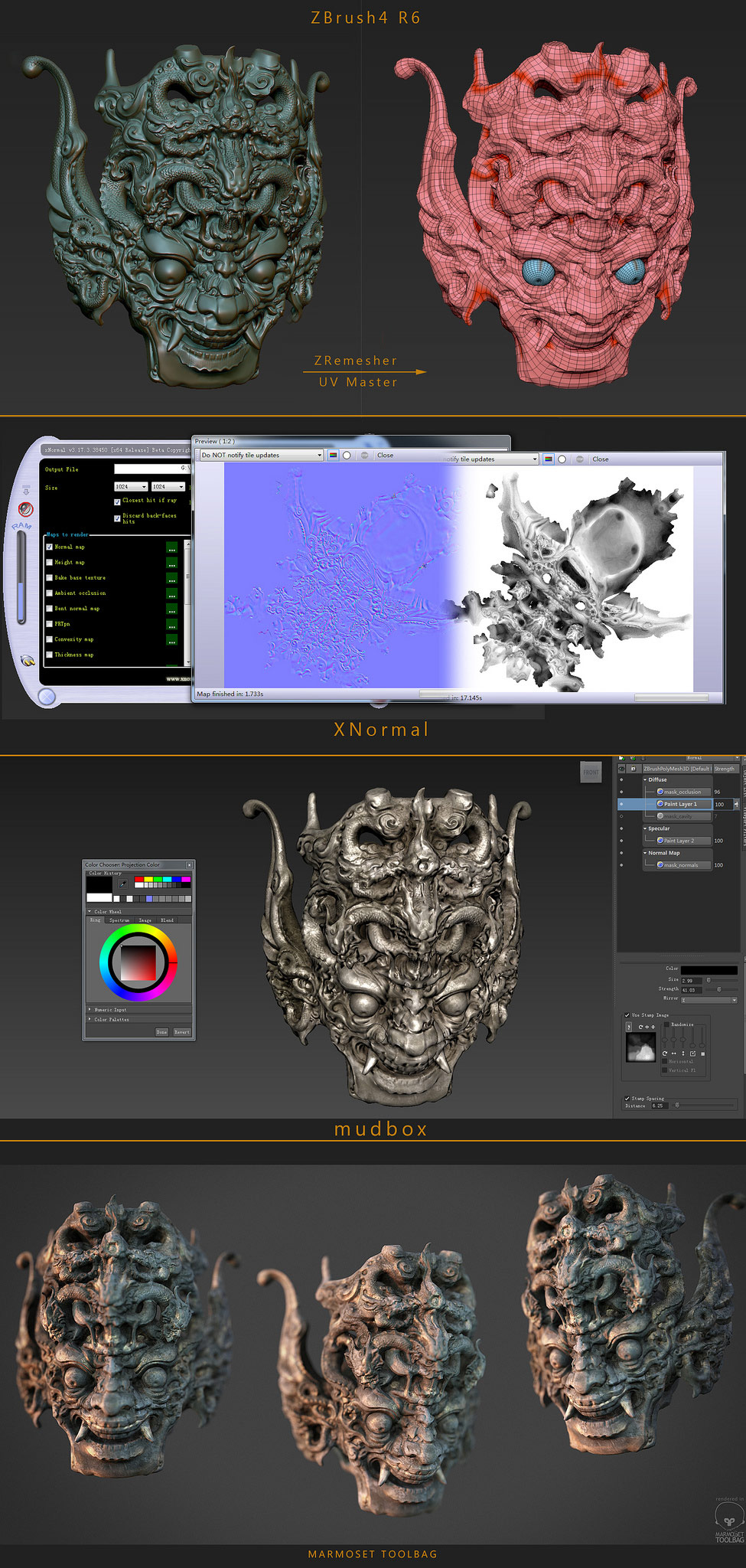Expand the Color Palettes section

(x=90, y=1019)
